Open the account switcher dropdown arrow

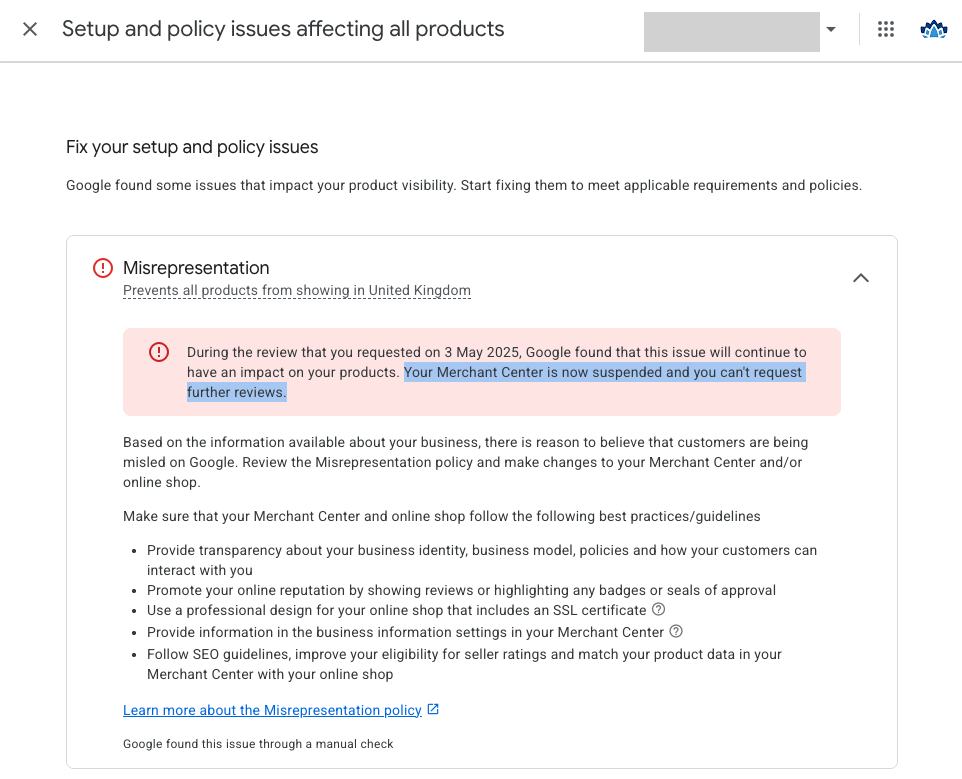click(x=831, y=31)
